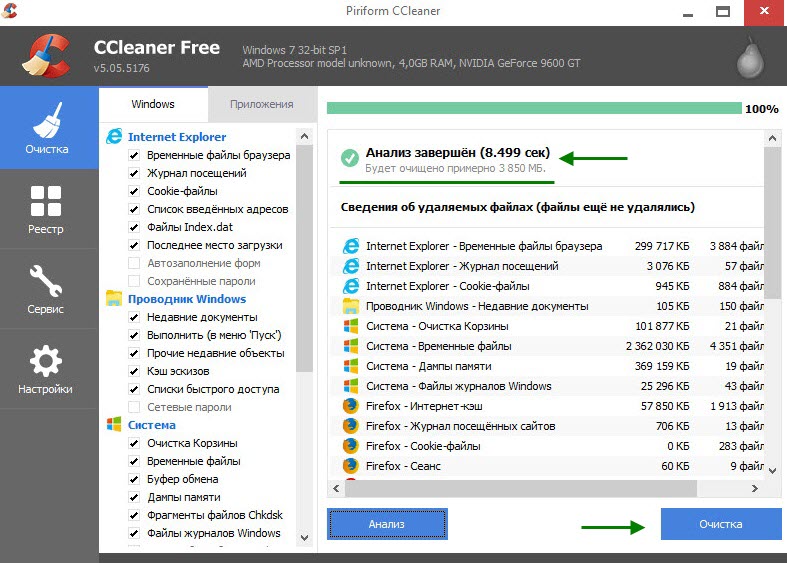Open the Очистка (Cleaner) sidebar section
The height and width of the screenshot is (563, 787).
click(48, 127)
